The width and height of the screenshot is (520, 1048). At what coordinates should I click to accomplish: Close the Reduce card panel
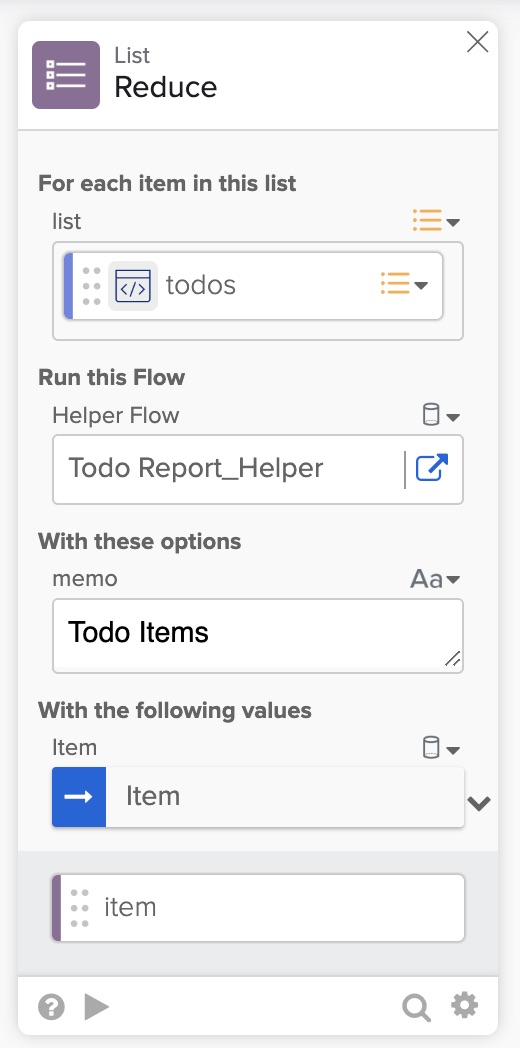(477, 42)
